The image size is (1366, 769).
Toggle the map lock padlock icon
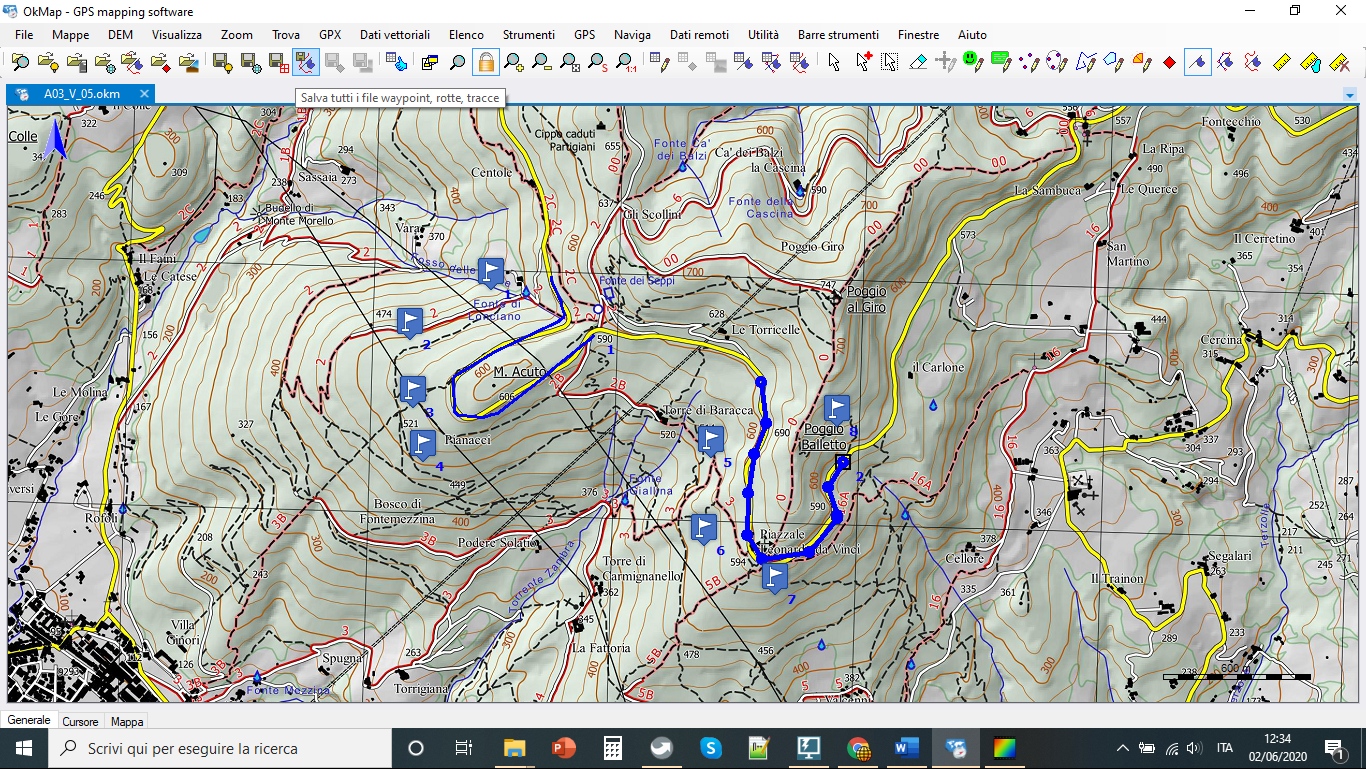coord(486,63)
